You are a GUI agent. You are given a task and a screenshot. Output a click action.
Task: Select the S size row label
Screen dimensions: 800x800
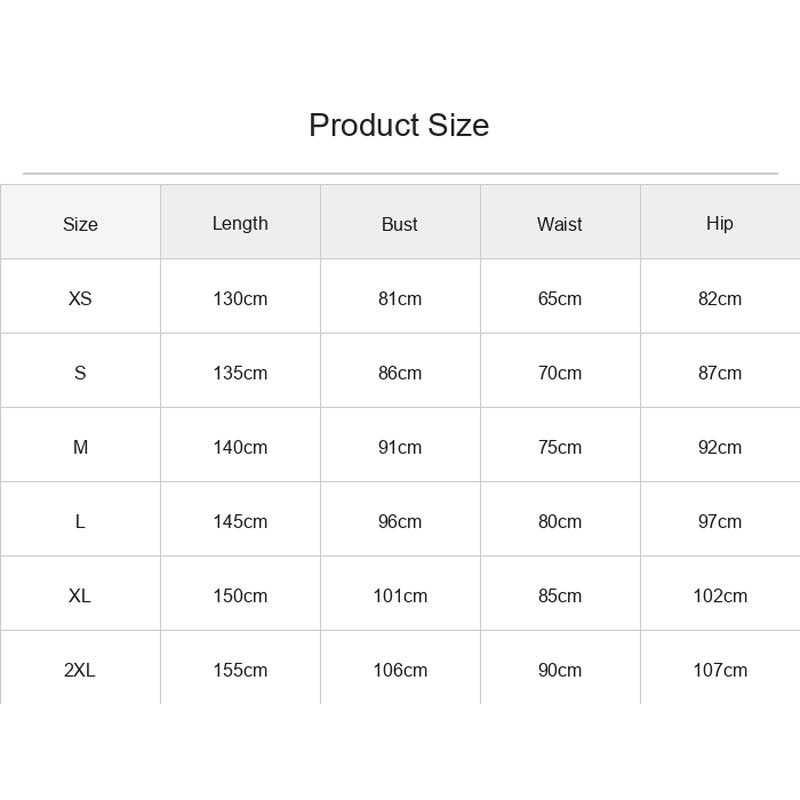80,373
